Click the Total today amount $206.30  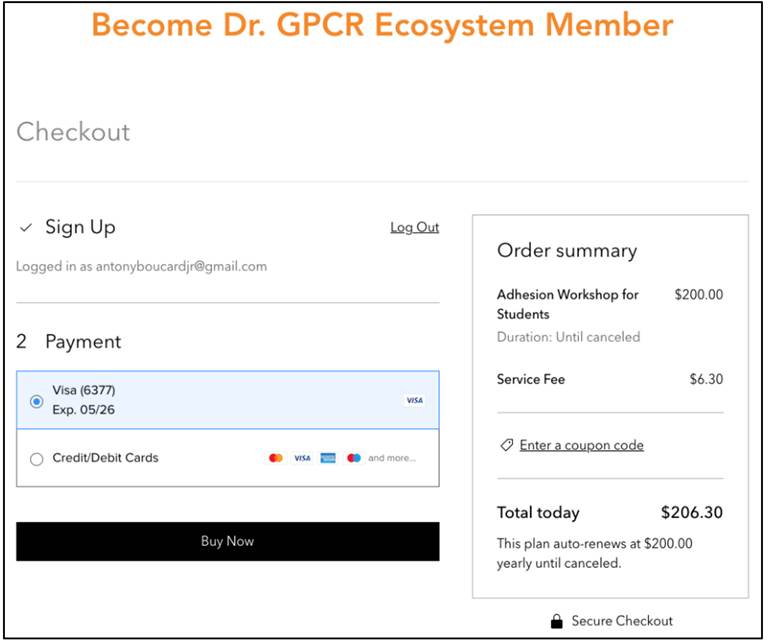[691, 513]
